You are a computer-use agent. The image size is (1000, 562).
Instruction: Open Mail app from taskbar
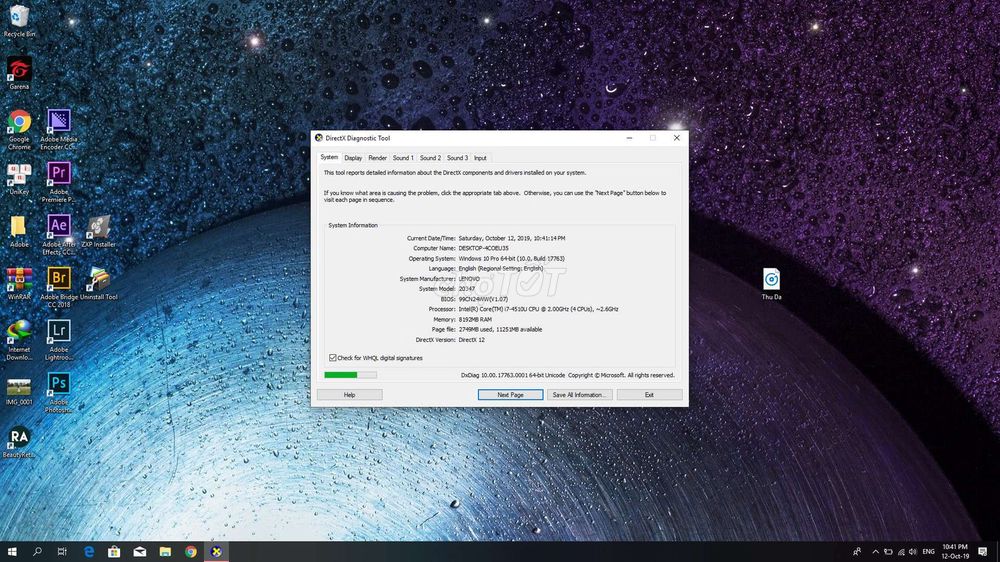[x=140, y=552]
